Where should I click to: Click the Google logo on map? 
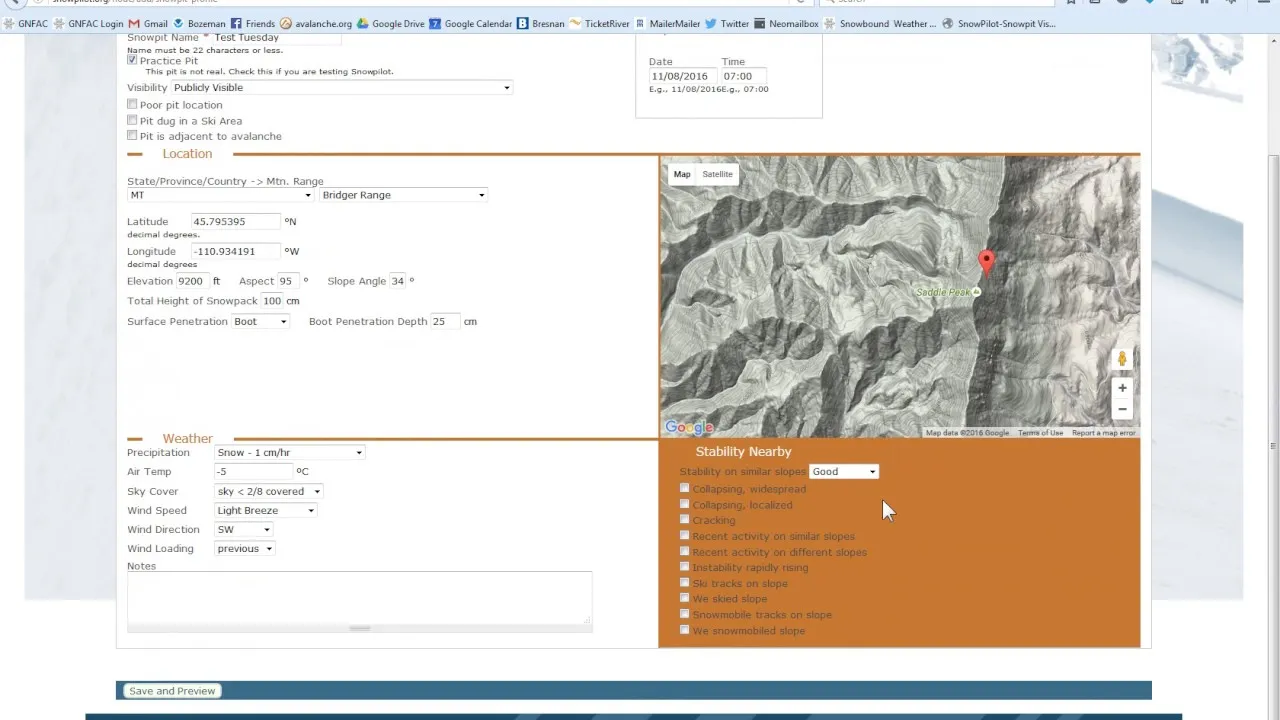(x=689, y=427)
